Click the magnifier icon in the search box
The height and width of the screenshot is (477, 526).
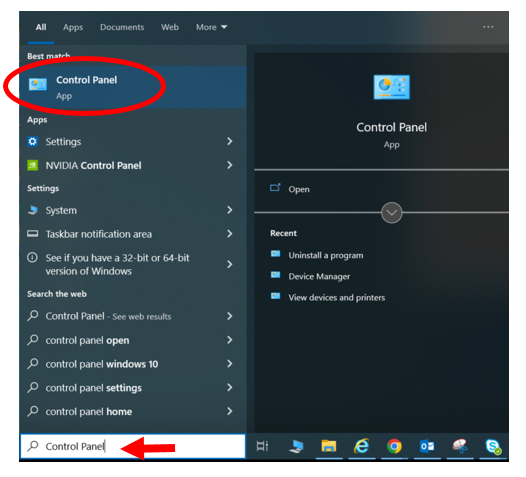point(33,446)
